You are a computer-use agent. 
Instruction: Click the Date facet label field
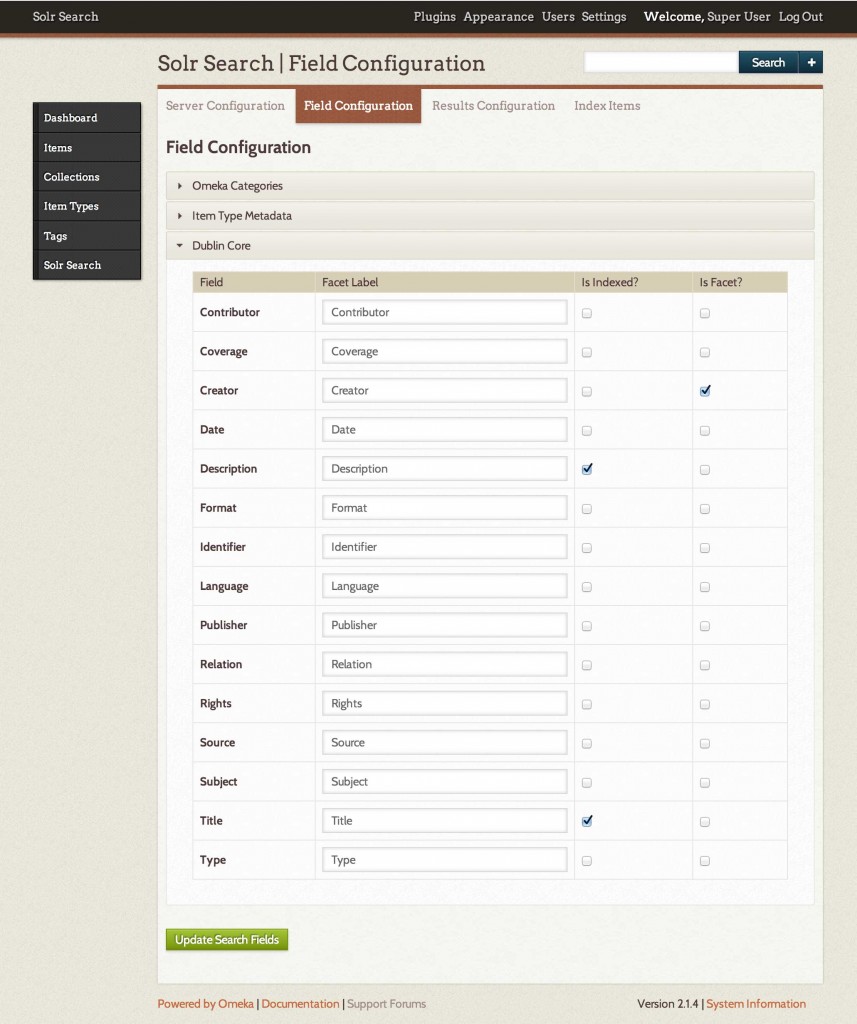[444, 430]
